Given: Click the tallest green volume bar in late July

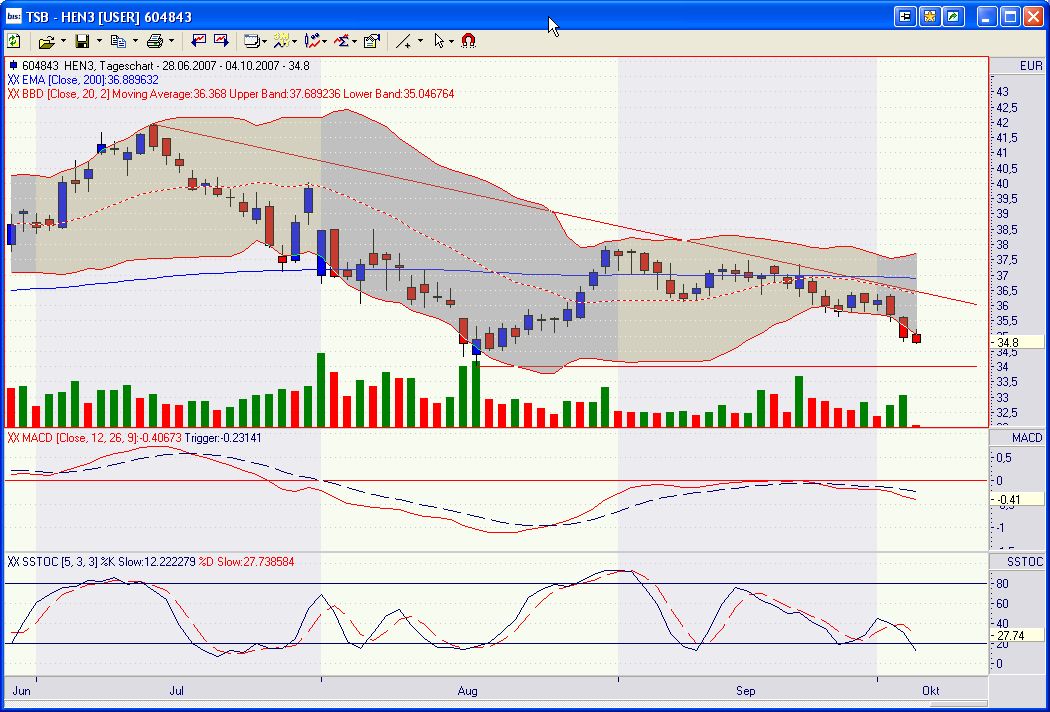Looking at the screenshot, I should (321, 390).
